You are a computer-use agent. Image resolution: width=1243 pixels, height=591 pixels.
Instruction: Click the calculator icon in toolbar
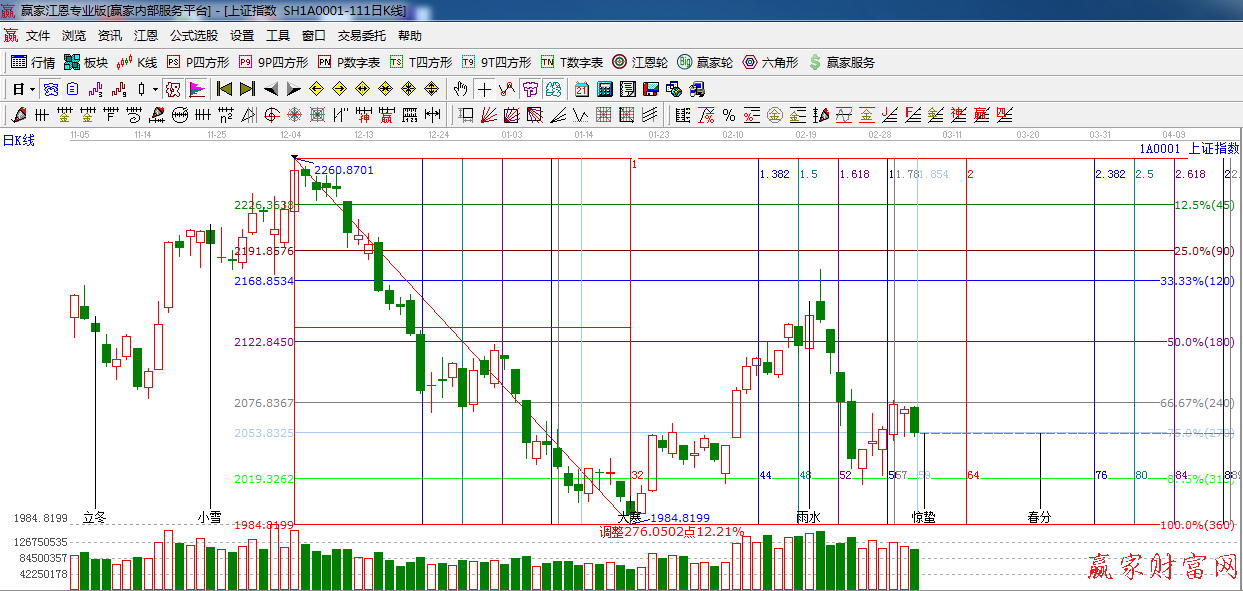pos(604,89)
